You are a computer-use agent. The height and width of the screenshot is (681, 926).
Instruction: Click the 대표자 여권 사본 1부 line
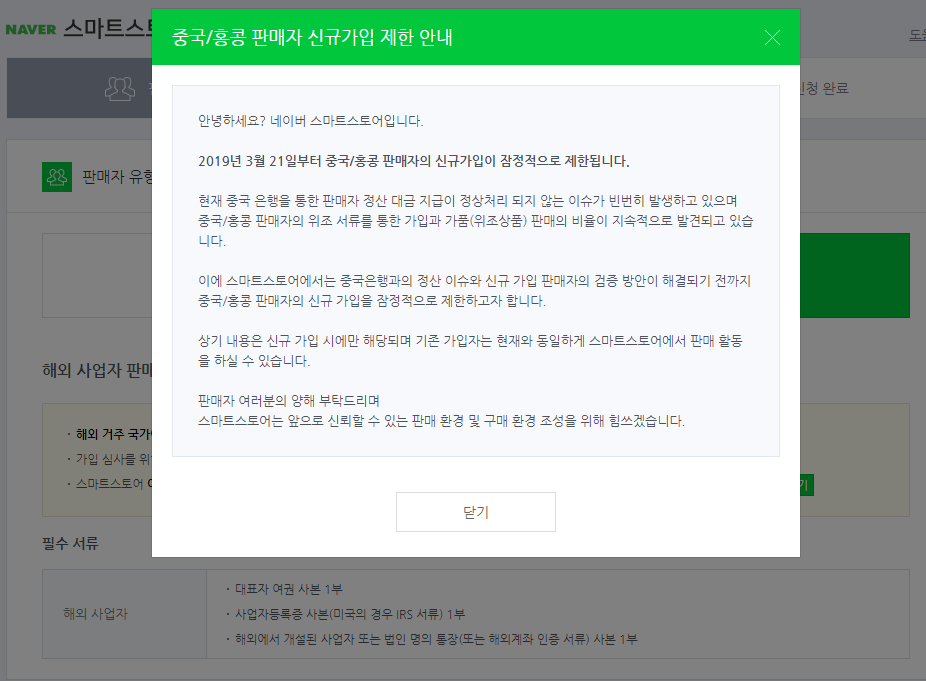(289, 589)
